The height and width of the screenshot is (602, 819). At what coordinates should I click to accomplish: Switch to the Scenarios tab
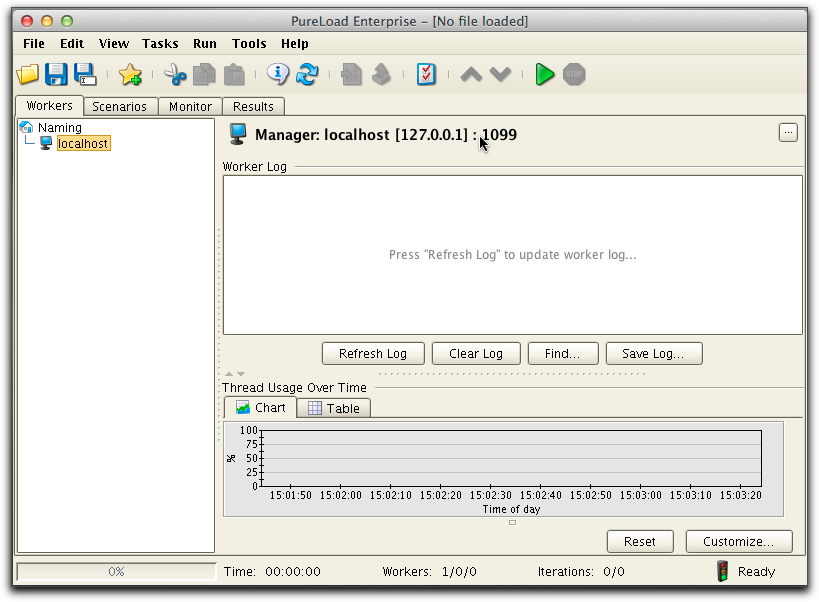coord(120,107)
